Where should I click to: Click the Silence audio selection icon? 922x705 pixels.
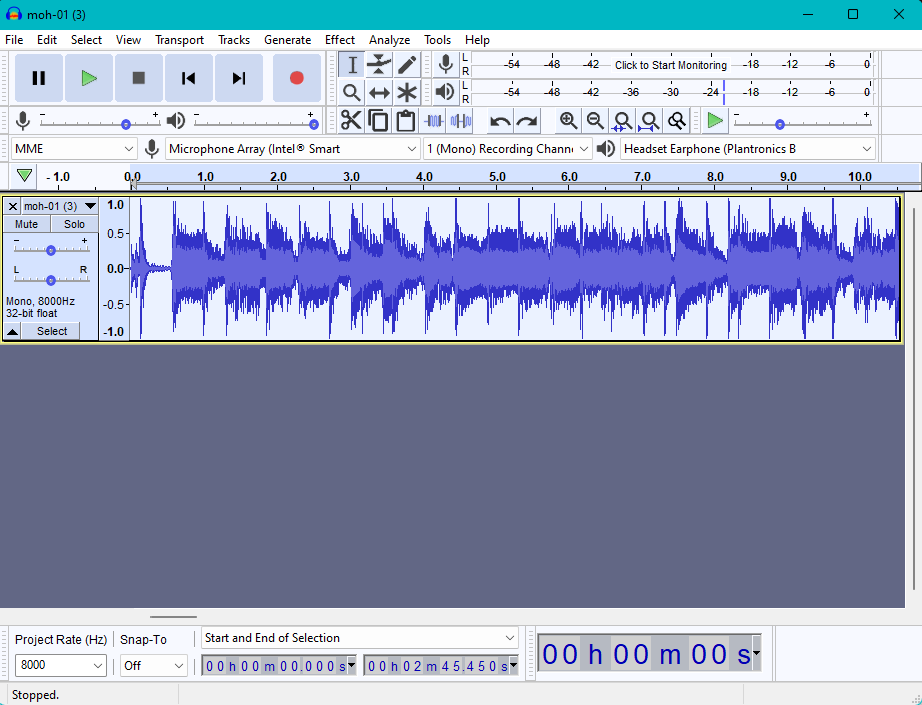(460, 121)
